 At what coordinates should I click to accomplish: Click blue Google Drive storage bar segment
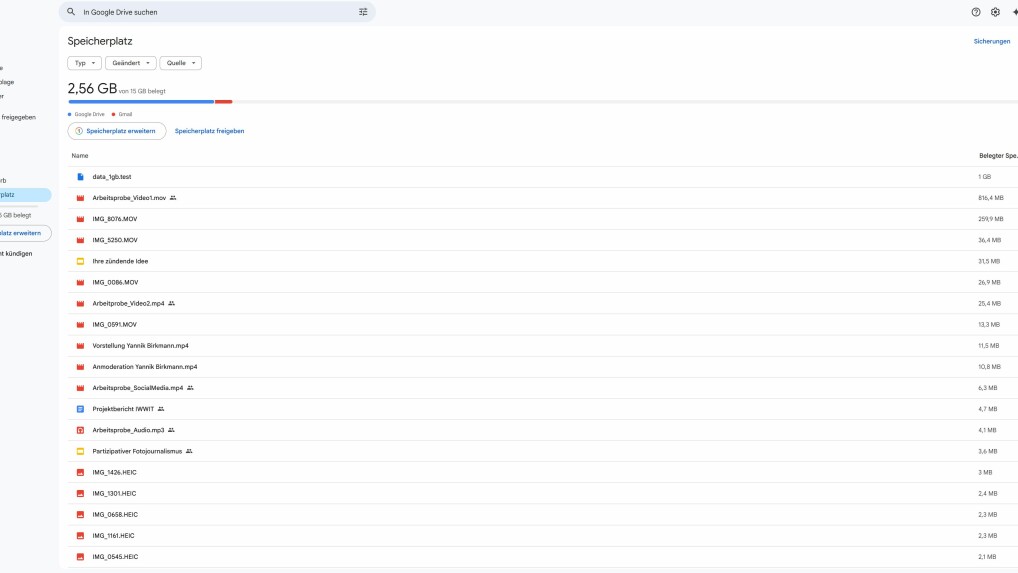141,102
